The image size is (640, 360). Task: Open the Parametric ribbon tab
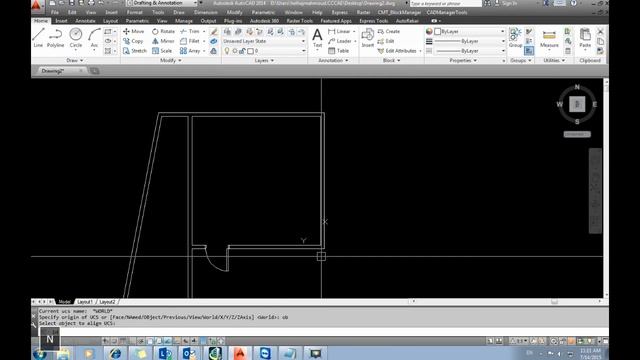[137, 21]
